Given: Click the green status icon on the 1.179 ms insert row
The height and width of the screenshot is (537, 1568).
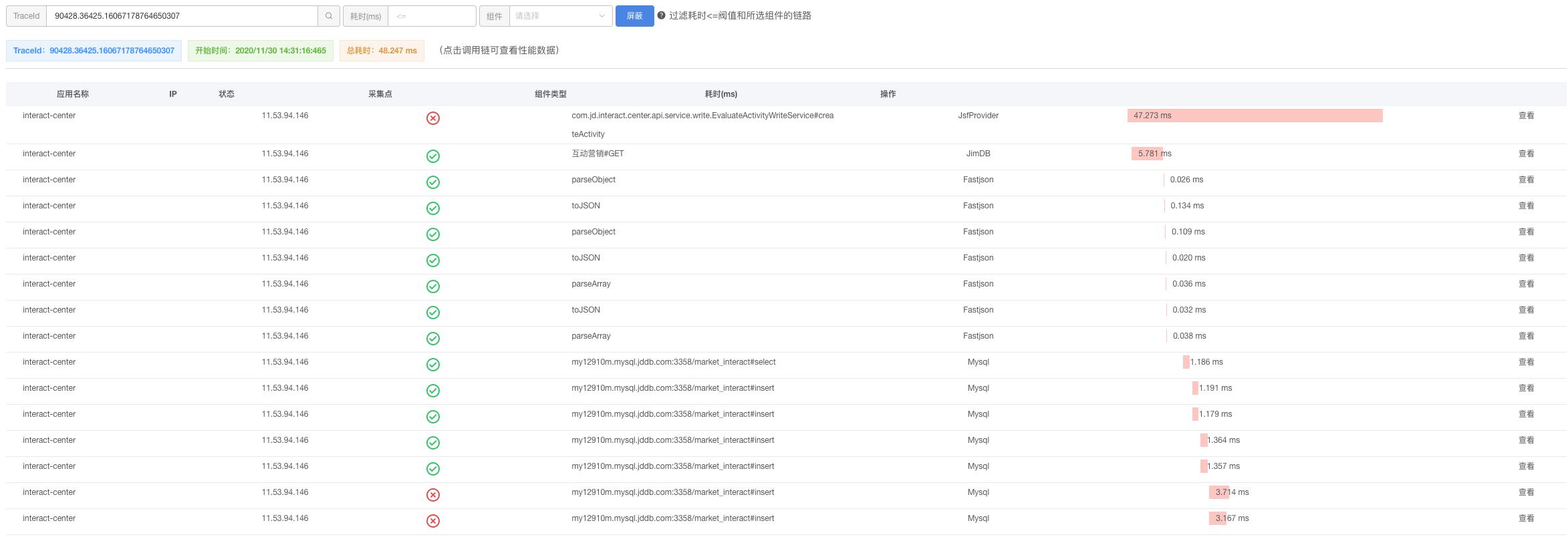Looking at the screenshot, I should (x=433, y=417).
